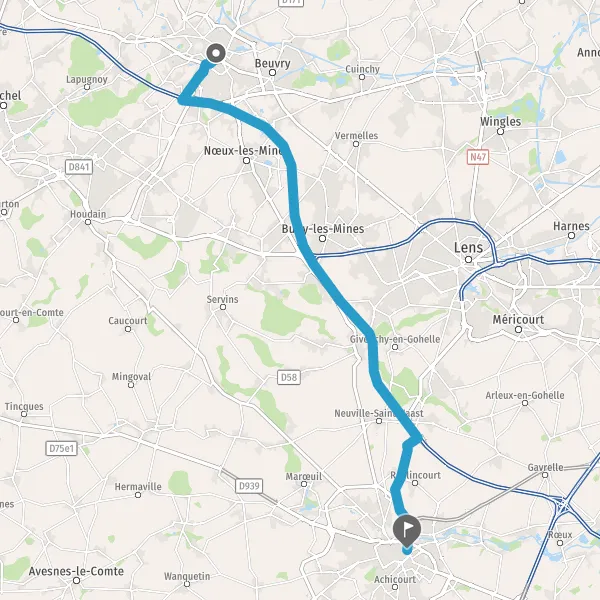Click the D58 road shield

click(289, 377)
